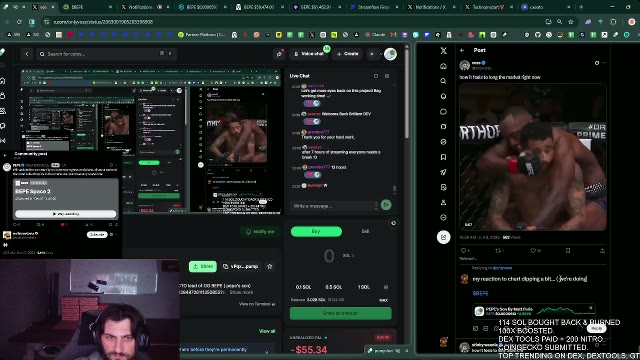The height and width of the screenshot is (360, 640).
Task: Open Profile in the X sidebar
Action: pos(444,202)
